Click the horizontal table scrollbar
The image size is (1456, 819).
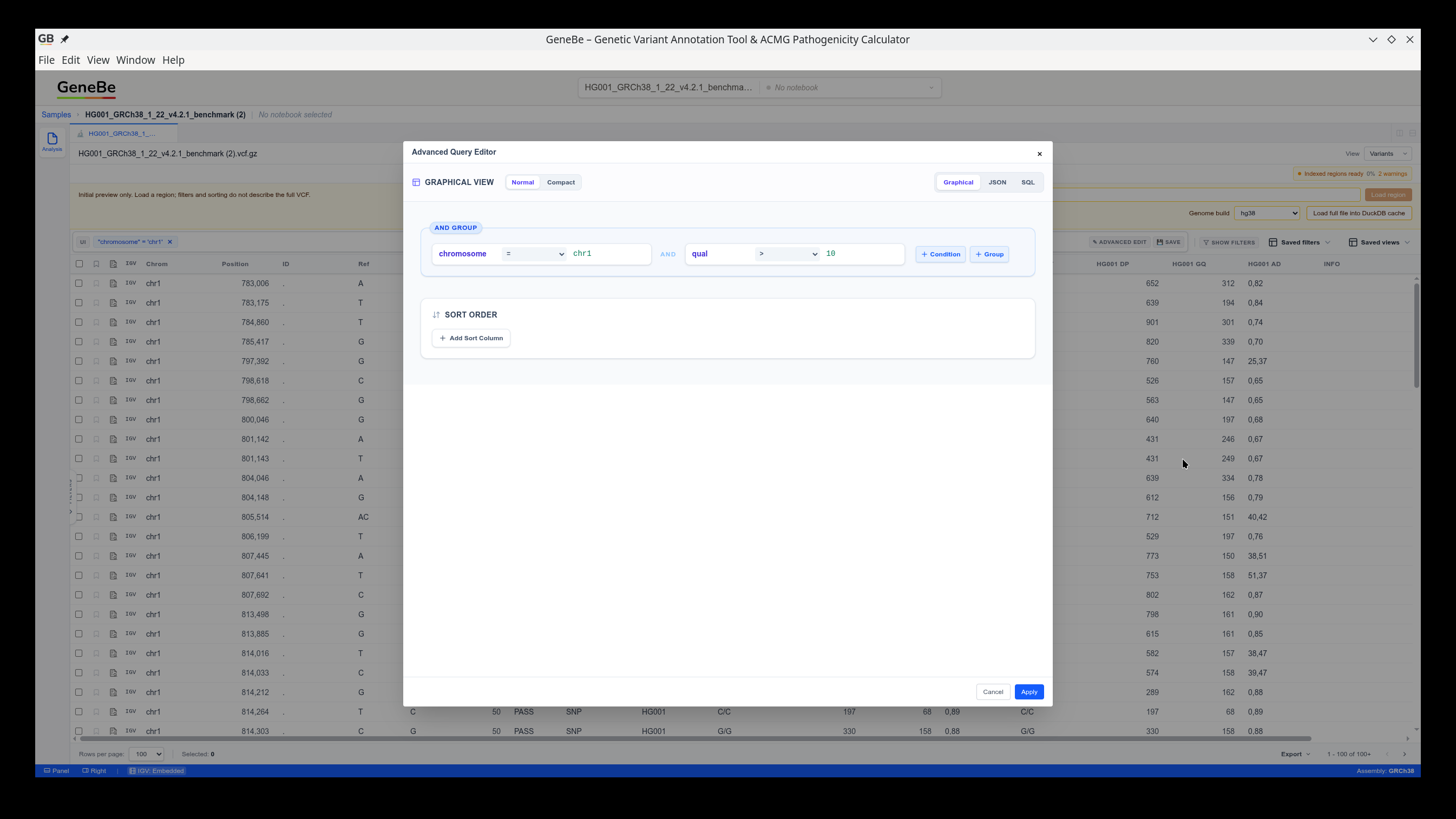[695, 739]
